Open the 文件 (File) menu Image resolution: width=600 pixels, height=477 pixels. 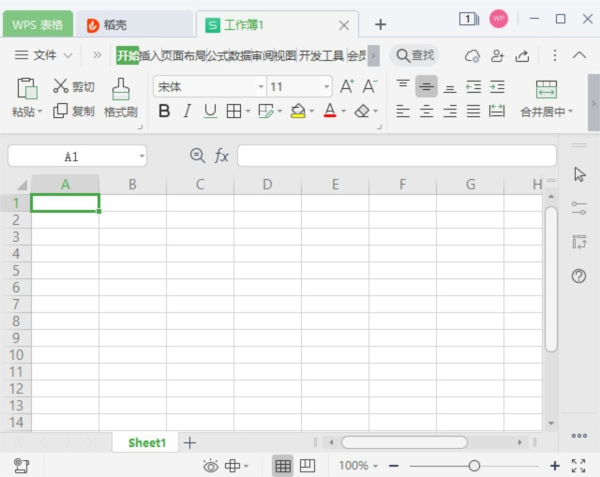[x=45, y=55]
